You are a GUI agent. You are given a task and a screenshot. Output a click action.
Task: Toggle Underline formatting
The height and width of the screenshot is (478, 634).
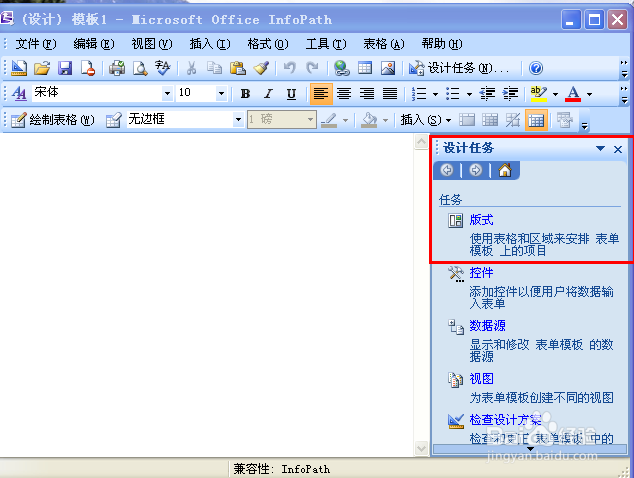291,94
